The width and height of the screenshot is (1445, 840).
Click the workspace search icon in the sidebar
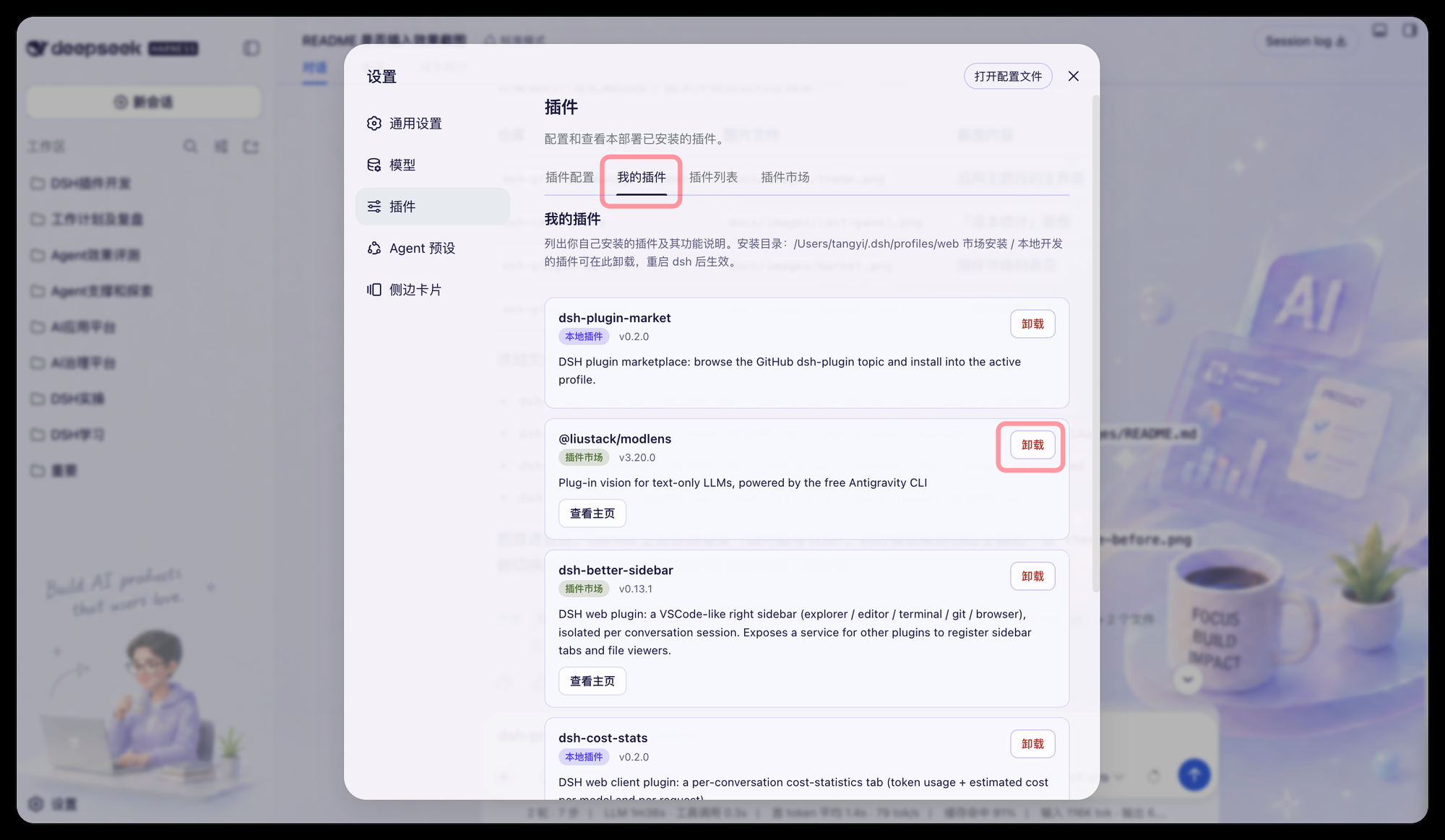[190, 147]
